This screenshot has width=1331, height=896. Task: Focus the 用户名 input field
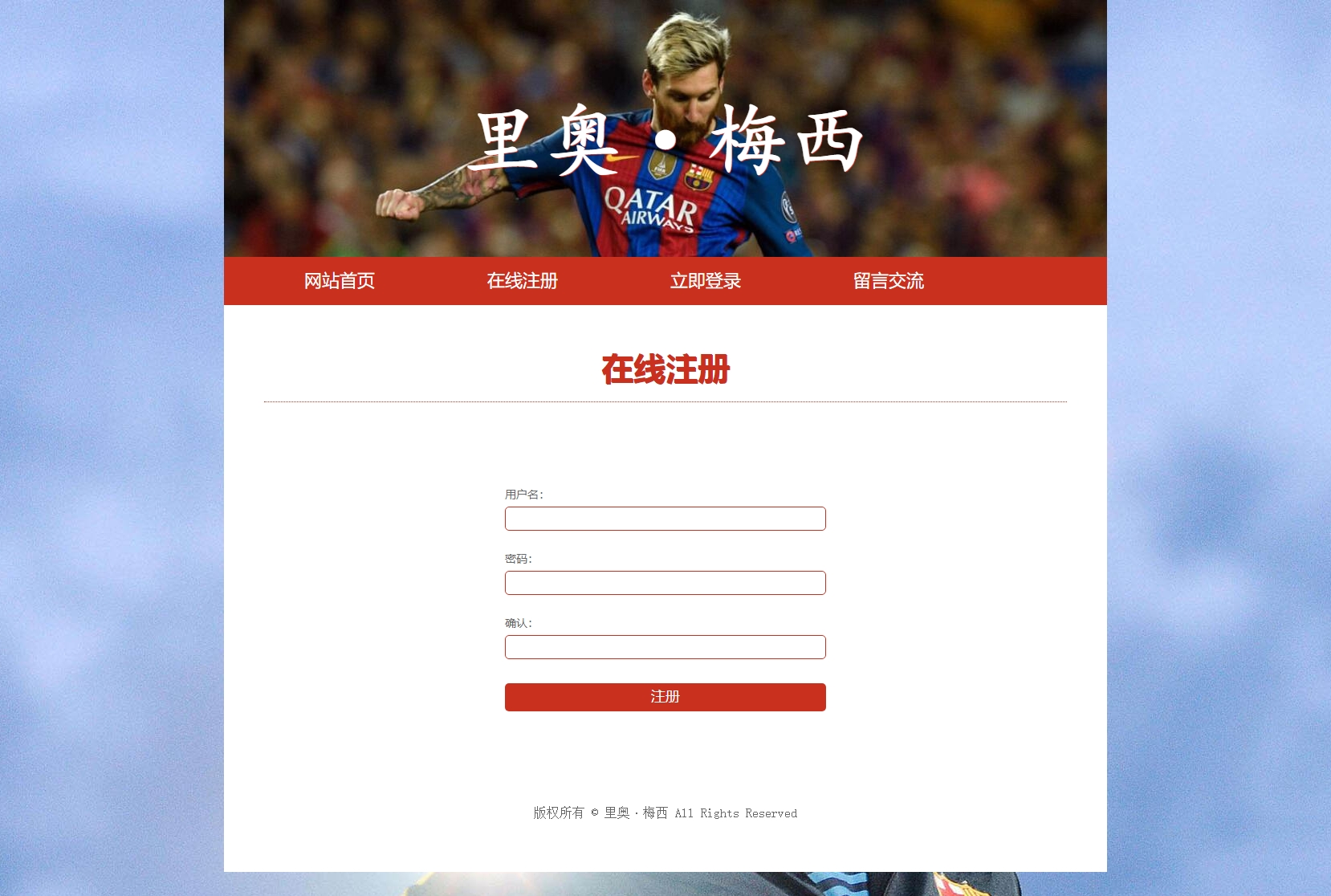pos(665,519)
